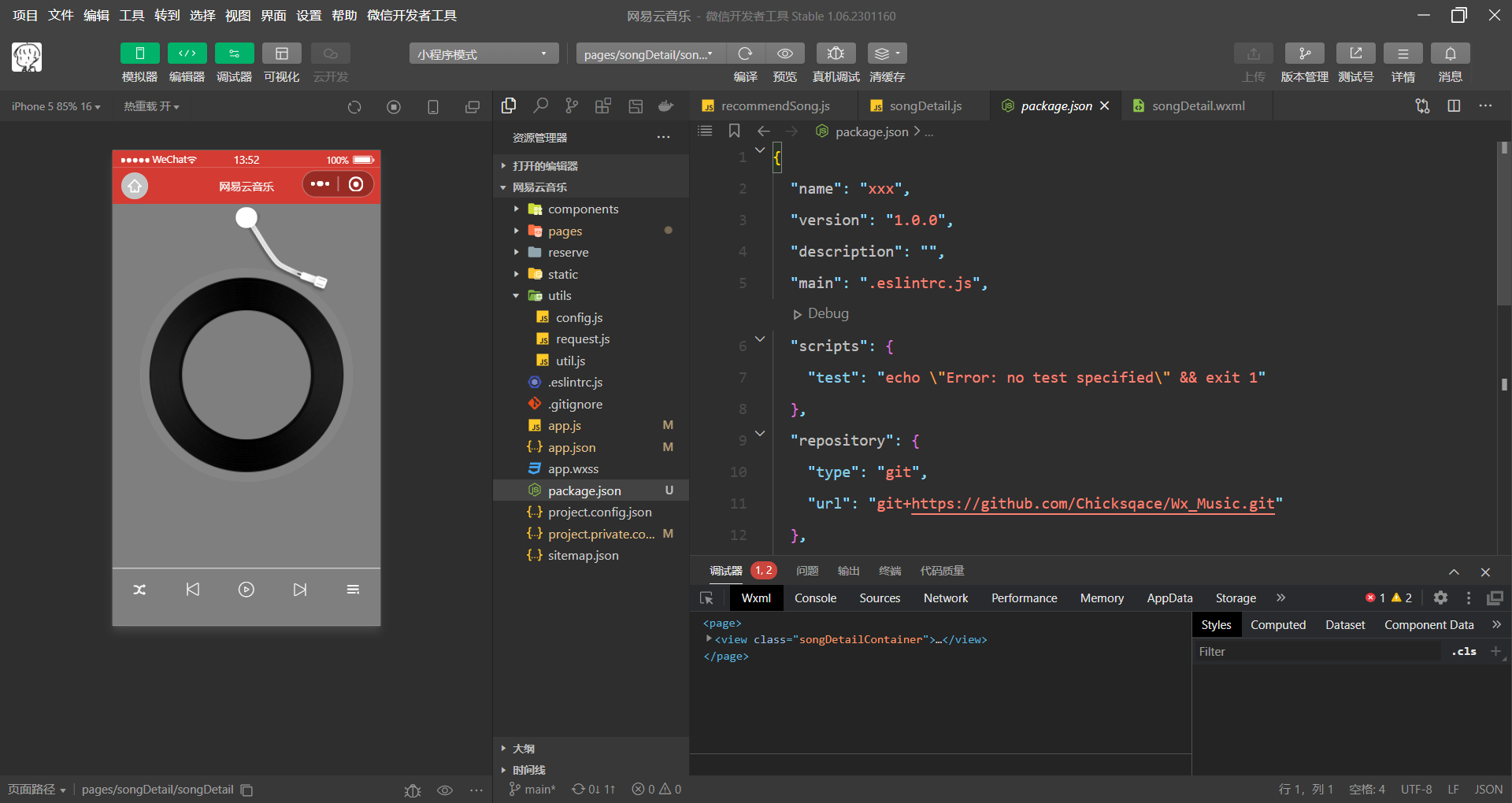1512x803 pixels.
Task: Open the source control branch icon
Action: click(x=572, y=105)
